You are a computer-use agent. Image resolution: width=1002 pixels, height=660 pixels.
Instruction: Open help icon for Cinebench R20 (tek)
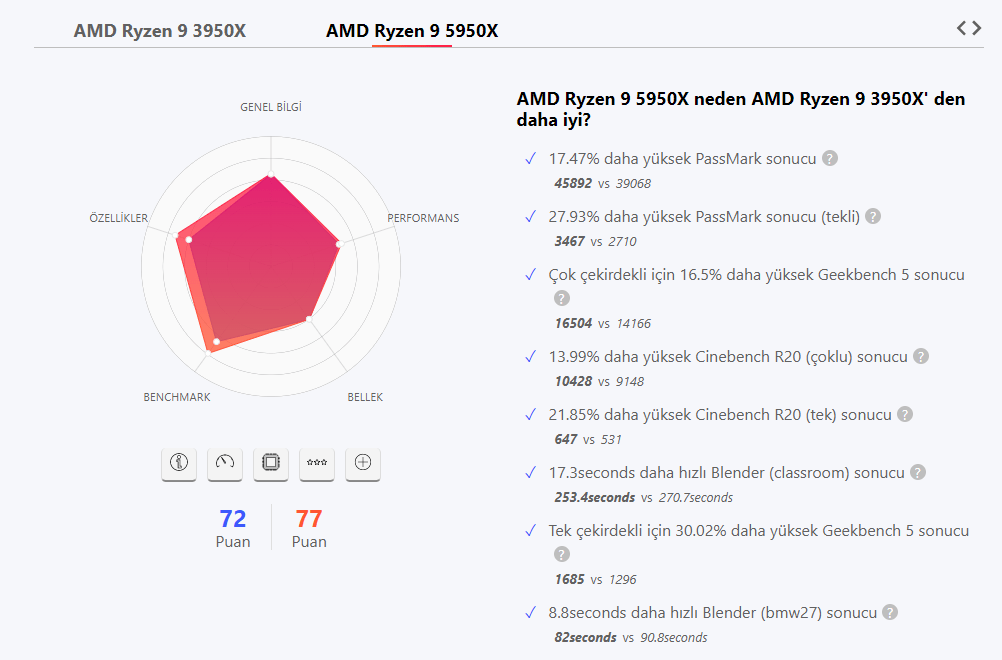[x=905, y=415]
